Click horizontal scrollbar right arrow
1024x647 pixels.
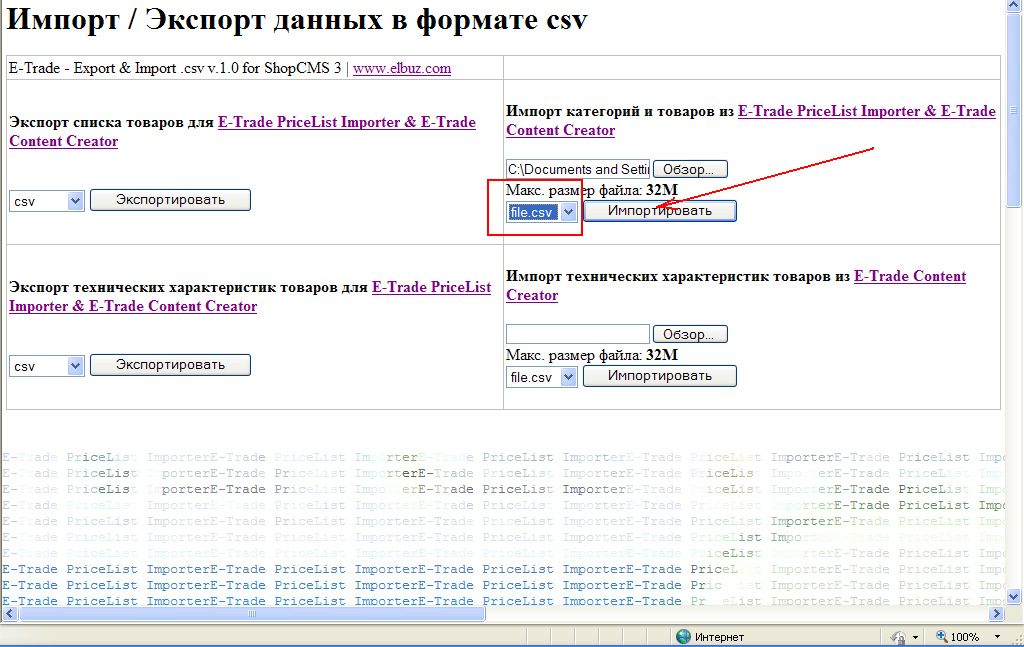click(x=996, y=614)
